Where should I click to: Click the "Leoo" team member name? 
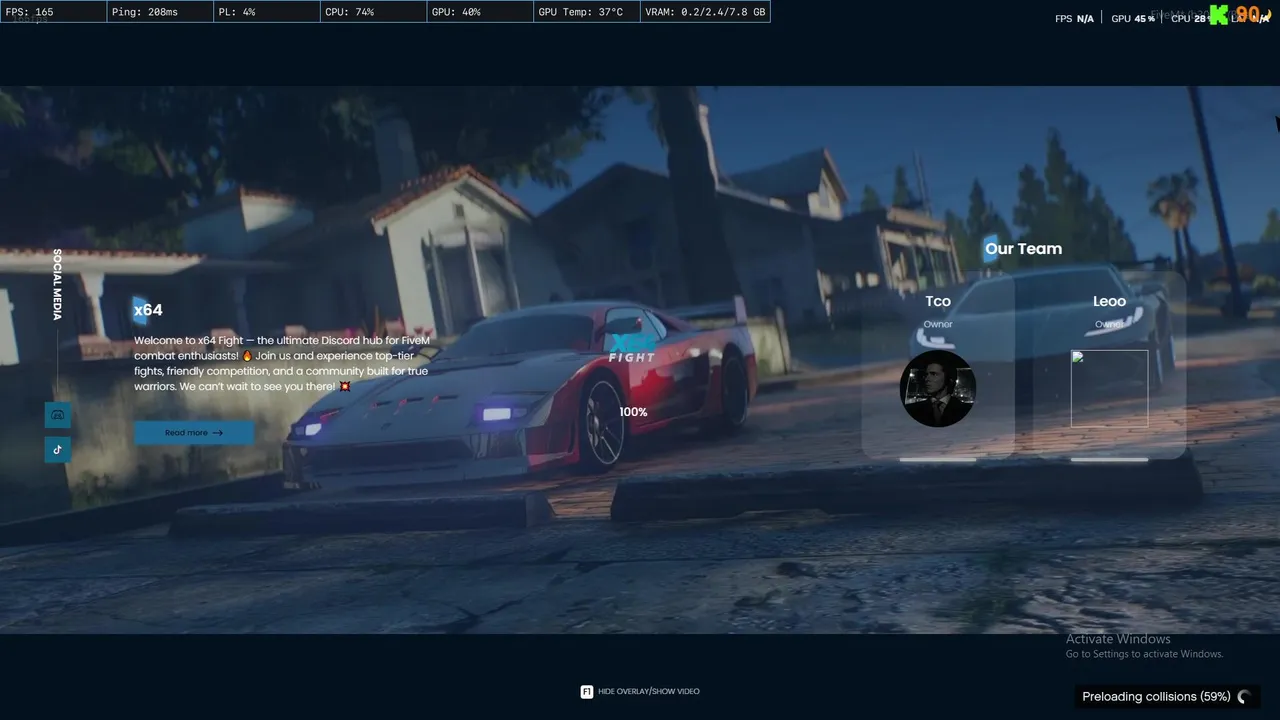[1109, 301]
